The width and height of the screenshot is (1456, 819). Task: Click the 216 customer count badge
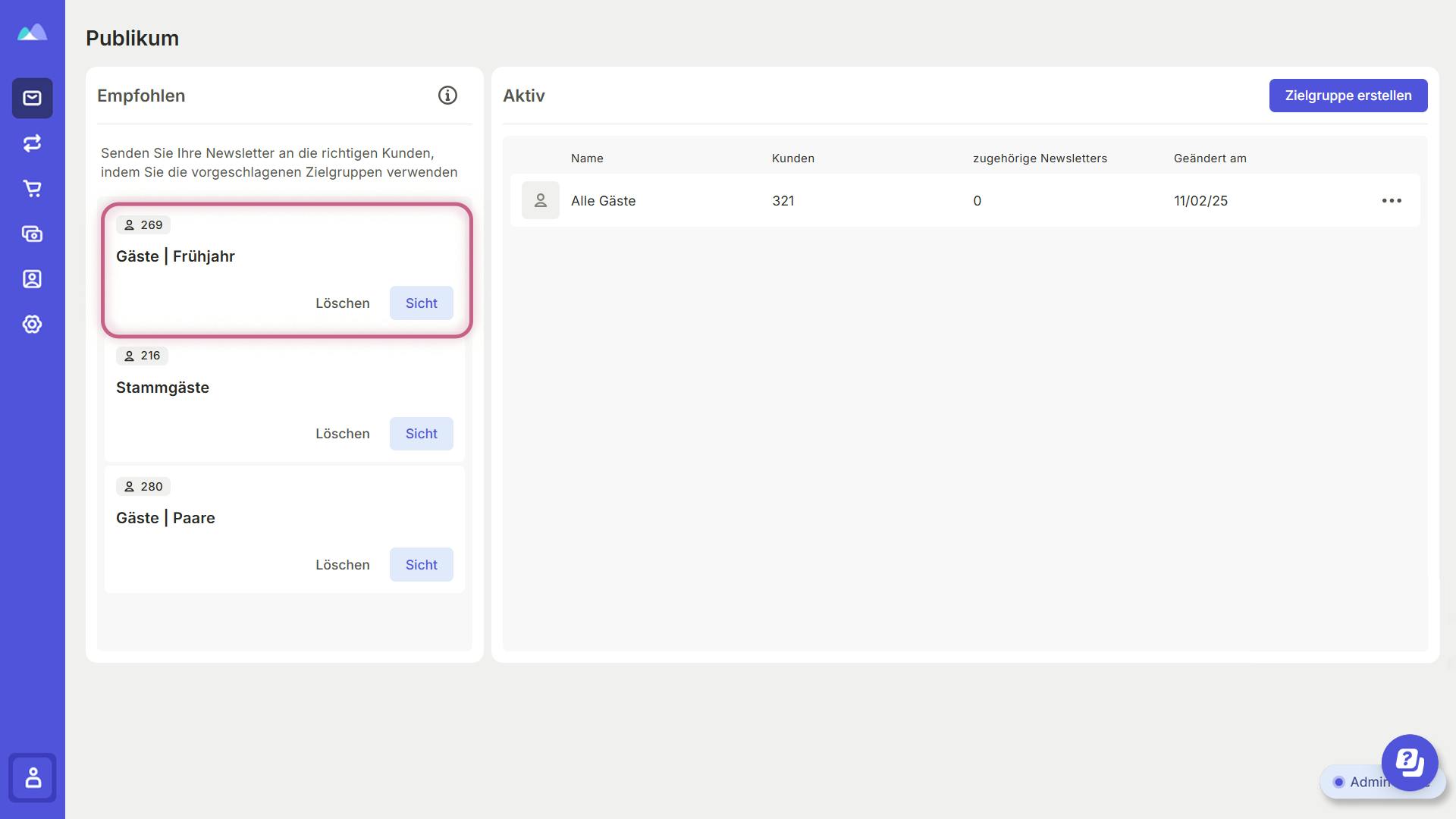click(143, 356)
